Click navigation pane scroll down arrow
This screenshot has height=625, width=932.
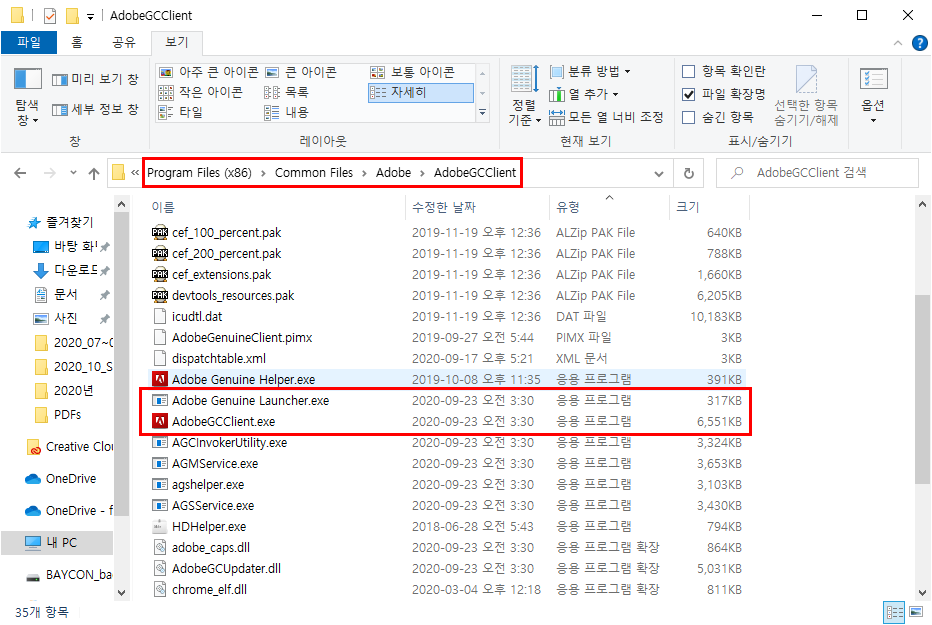tap(121, 592)
